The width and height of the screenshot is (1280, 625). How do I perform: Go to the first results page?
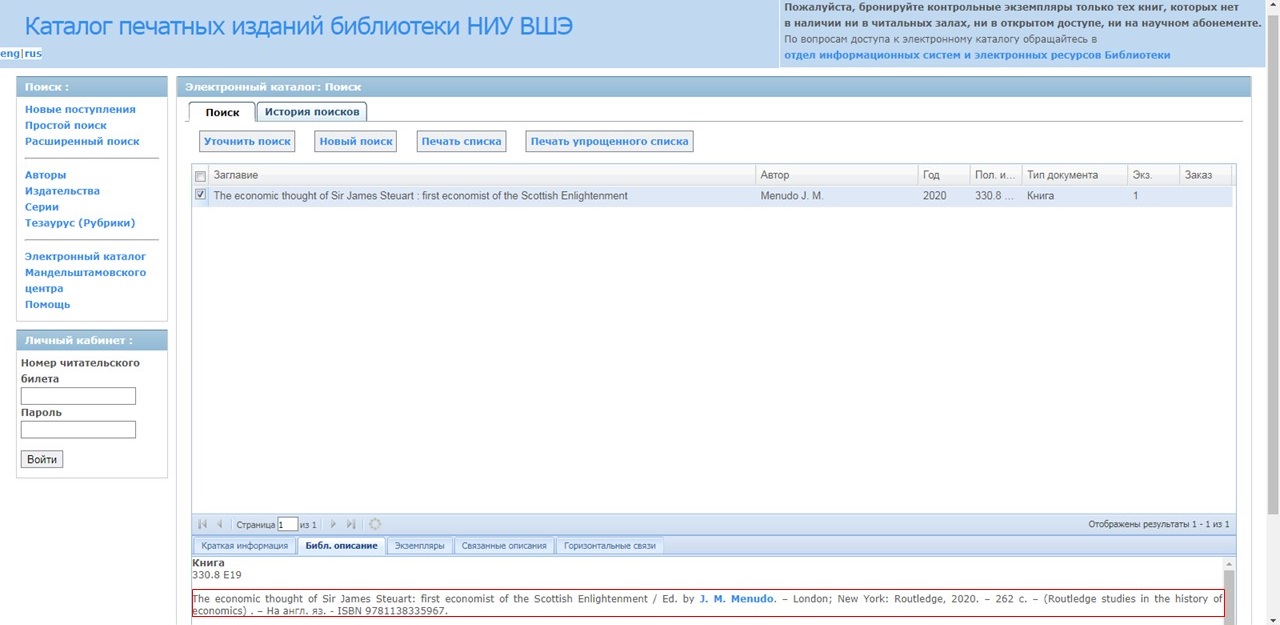(x=203, y=524)
